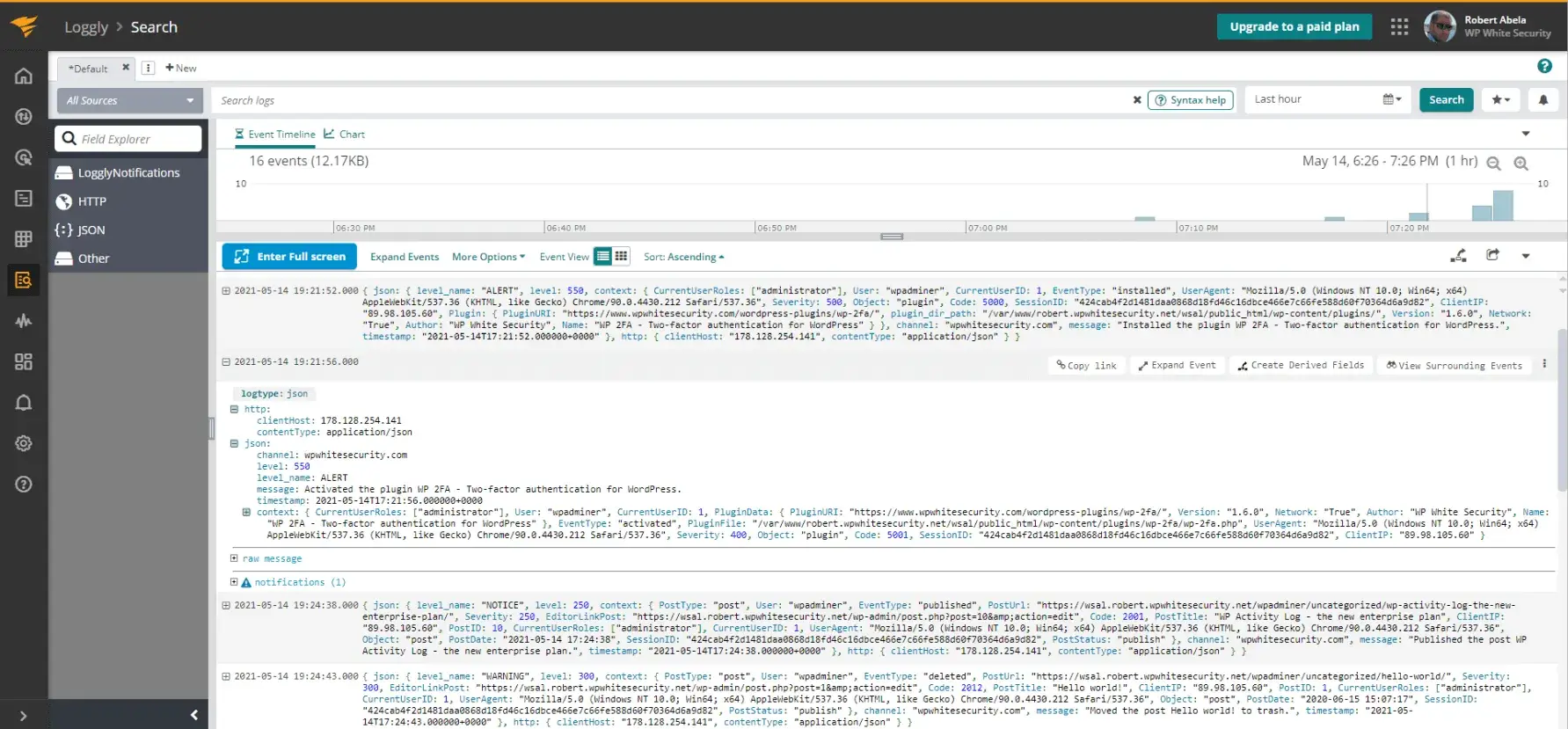
Task: Click the Search logs input field
Action: (x=673, y=100)
